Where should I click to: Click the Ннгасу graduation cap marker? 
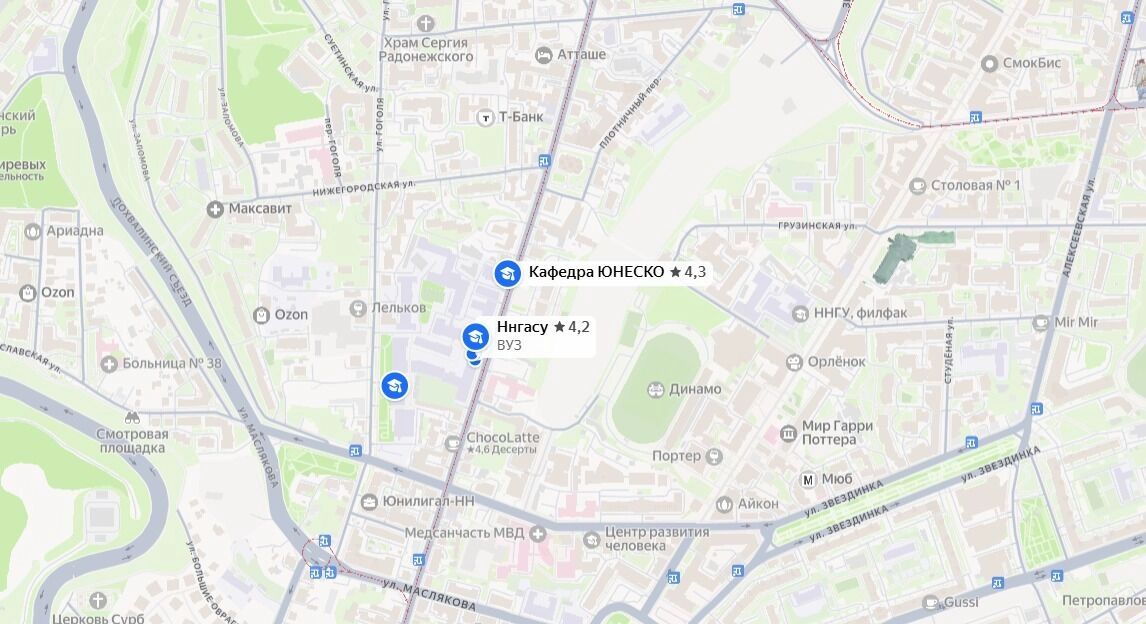click(476, 336)
